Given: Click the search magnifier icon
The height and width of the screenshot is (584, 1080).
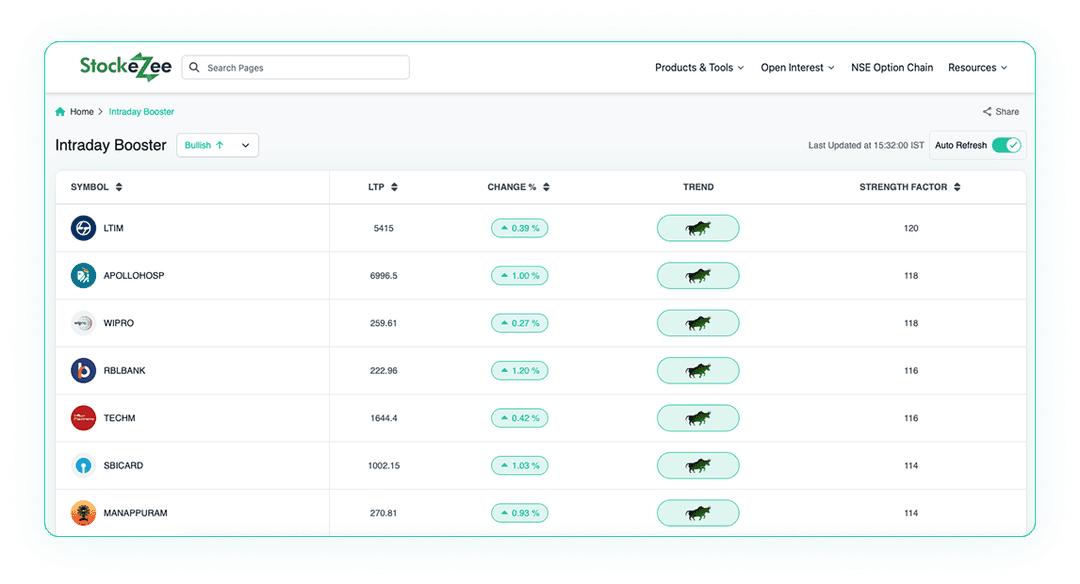Looking at the screenshot, I should tap(194, 67).
